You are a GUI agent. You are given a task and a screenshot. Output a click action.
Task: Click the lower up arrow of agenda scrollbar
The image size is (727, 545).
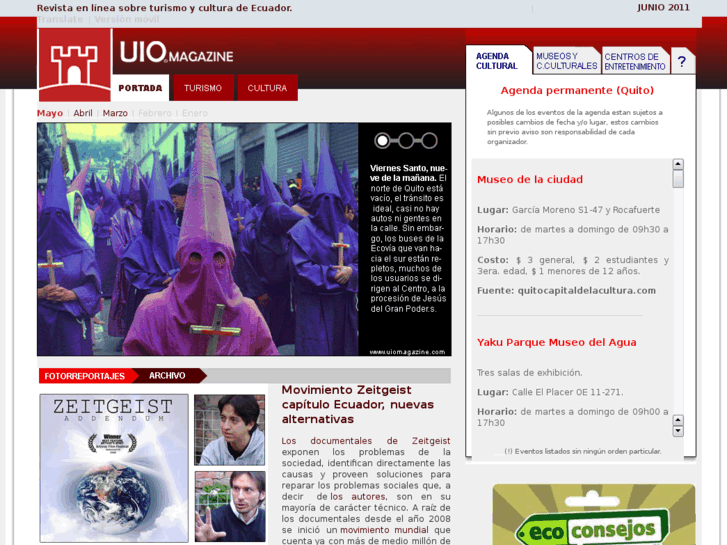click(678, 420)
